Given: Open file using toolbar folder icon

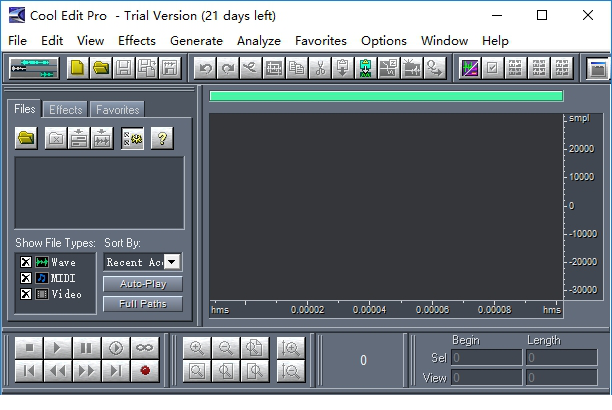Looking at the screenshot, I should 101,68.
